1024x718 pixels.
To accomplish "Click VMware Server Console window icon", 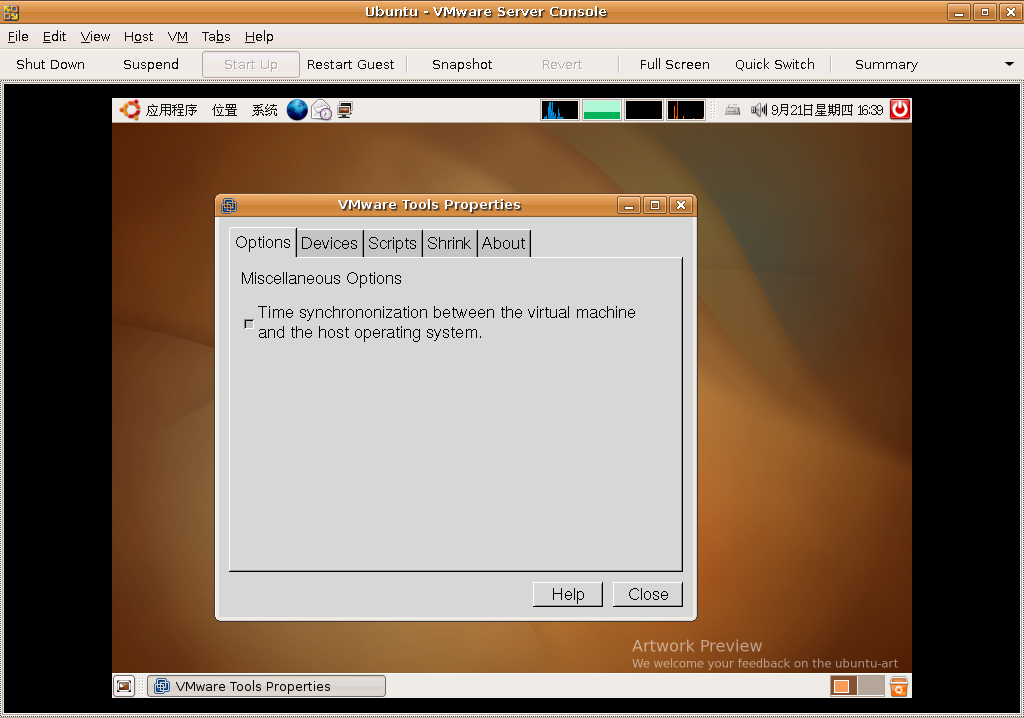I will coord(10,12).
